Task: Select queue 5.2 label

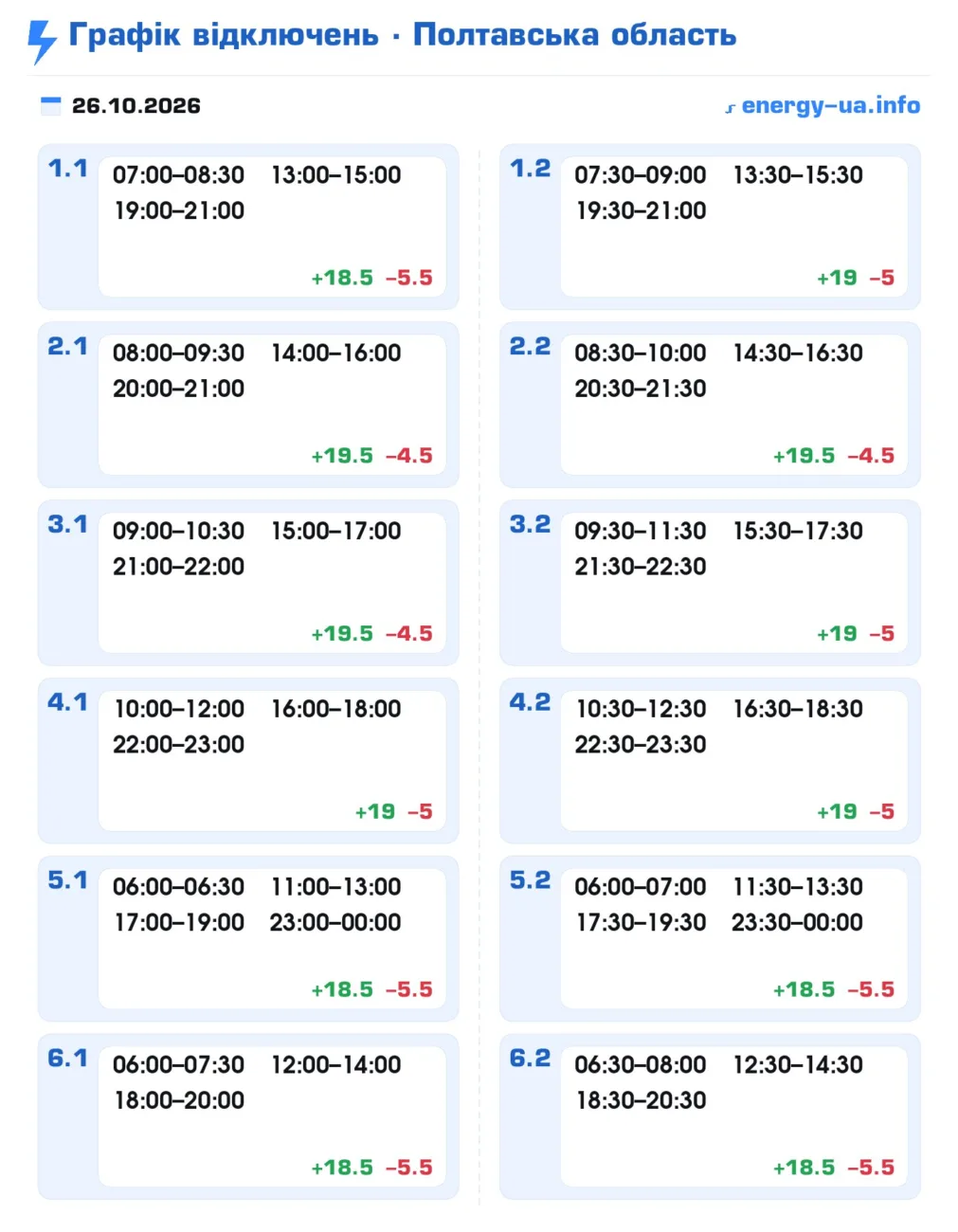Action: pyautogui.click(x=530, y=881)
